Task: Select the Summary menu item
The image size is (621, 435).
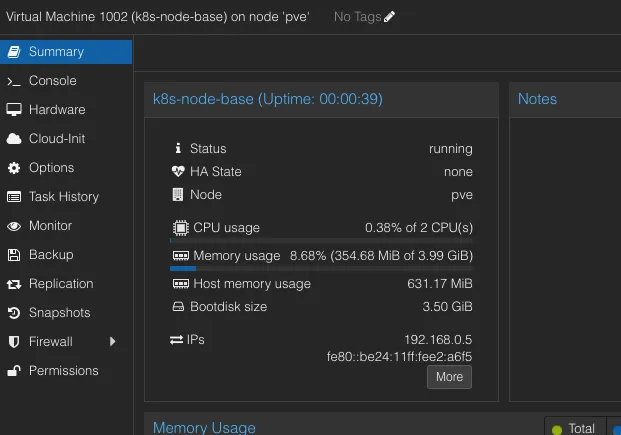Action: coord(56,52)
